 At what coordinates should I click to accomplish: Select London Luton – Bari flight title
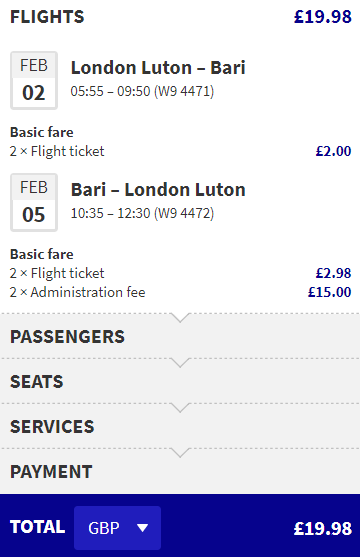(158, 68)
